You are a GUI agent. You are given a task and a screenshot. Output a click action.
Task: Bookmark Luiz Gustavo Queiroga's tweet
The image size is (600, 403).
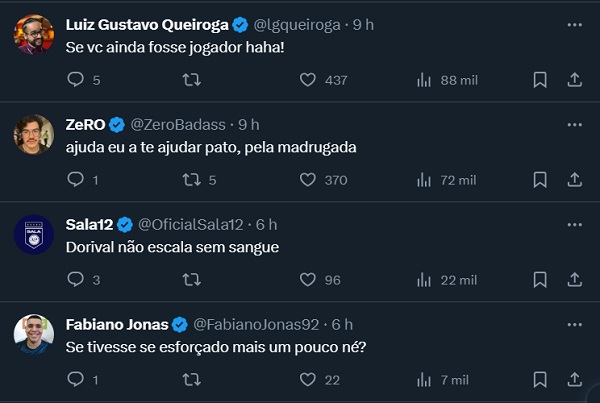pyautogui.click(x=540, y=80)
